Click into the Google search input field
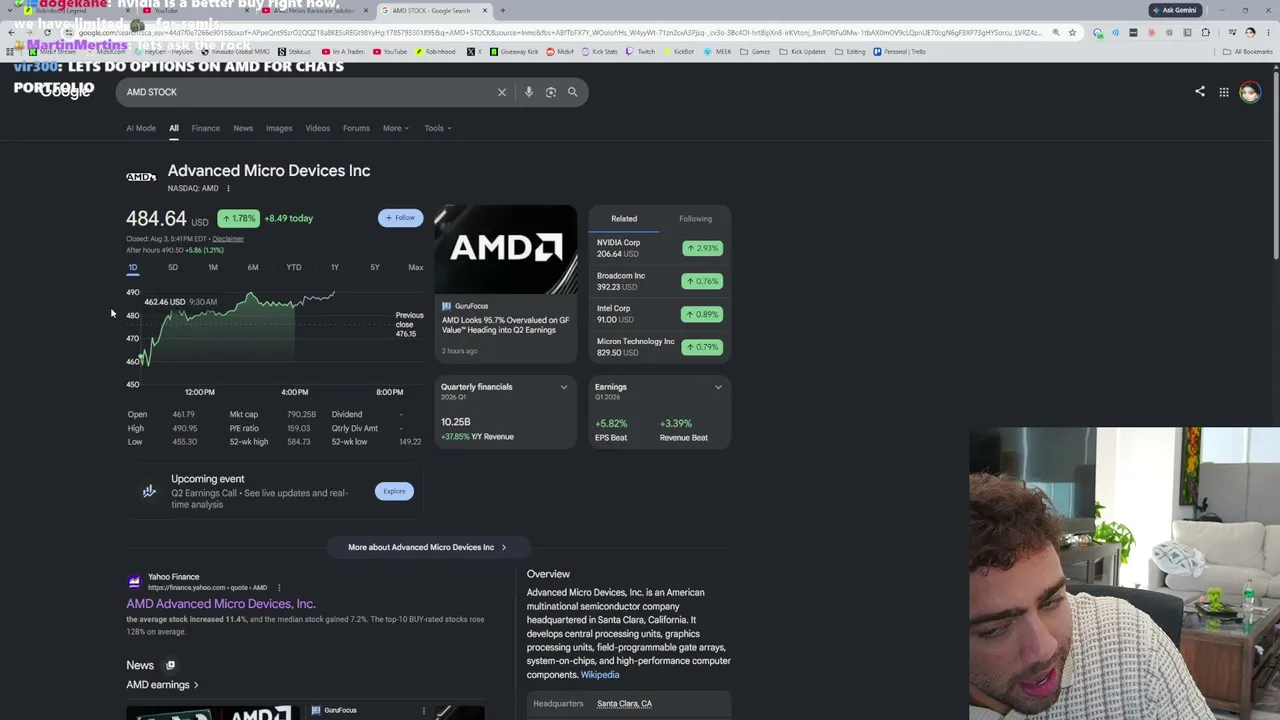The width and height of the screenshot is (1280, 720). (310, 92)
